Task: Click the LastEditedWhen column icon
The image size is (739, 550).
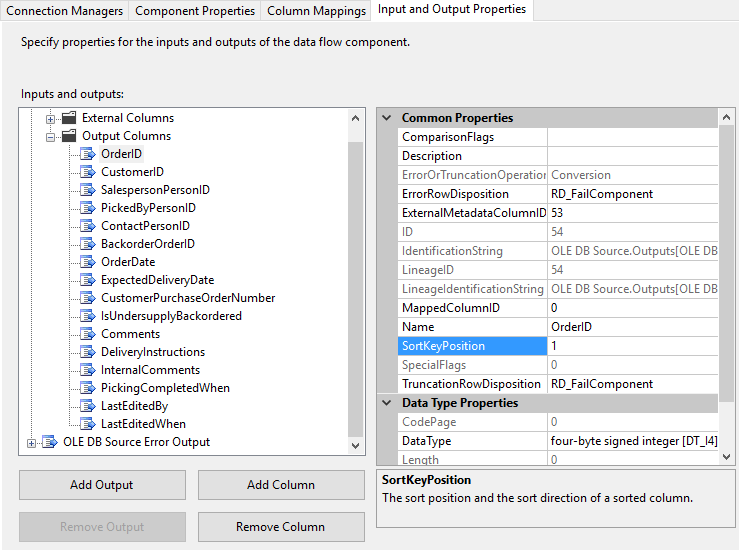Action: (87, 424)
